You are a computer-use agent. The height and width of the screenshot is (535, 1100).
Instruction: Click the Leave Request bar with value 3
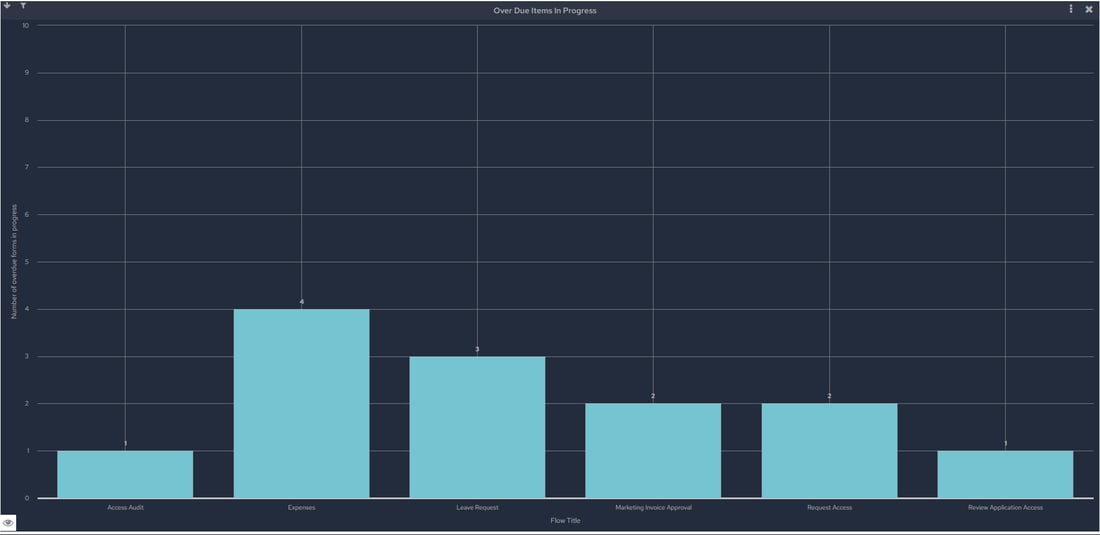pyautogui.click(x=477, y=427)
